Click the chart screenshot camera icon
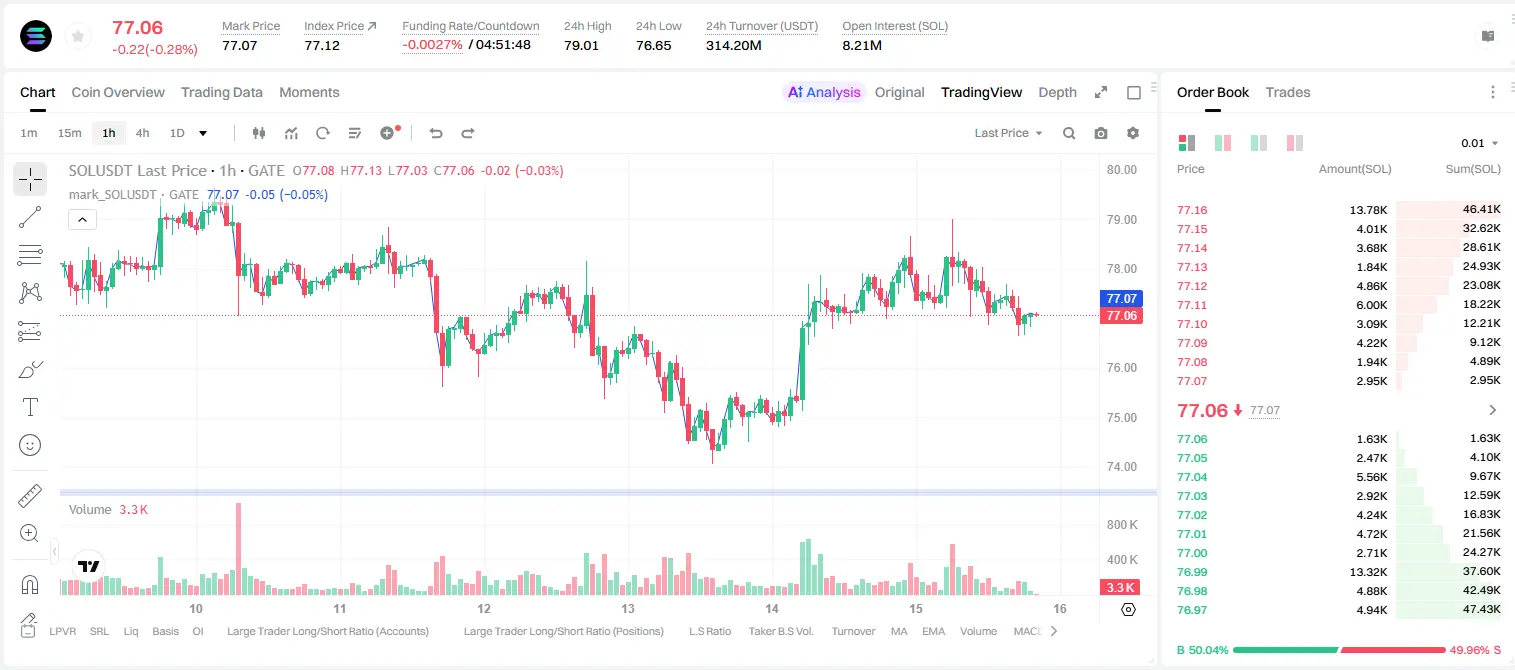 click(x=1101, y=133)
